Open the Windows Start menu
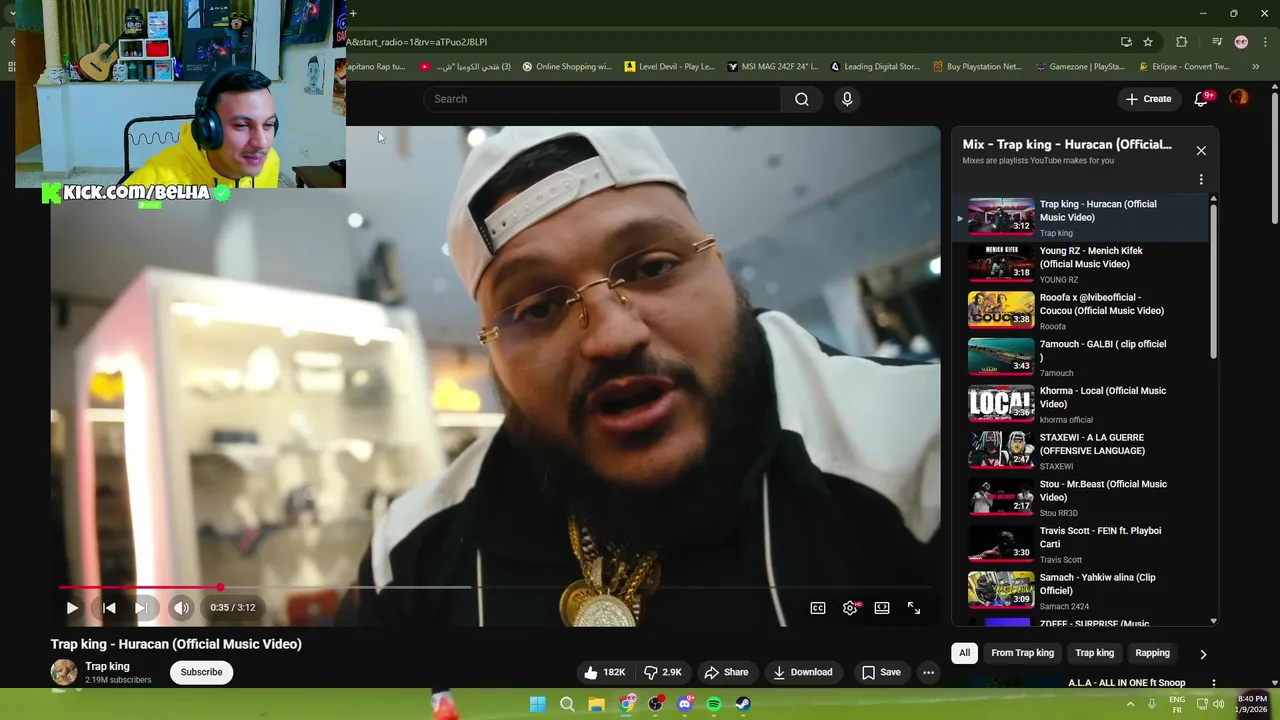This screenshot has width=1280, height=720. (x=538, y=704)
